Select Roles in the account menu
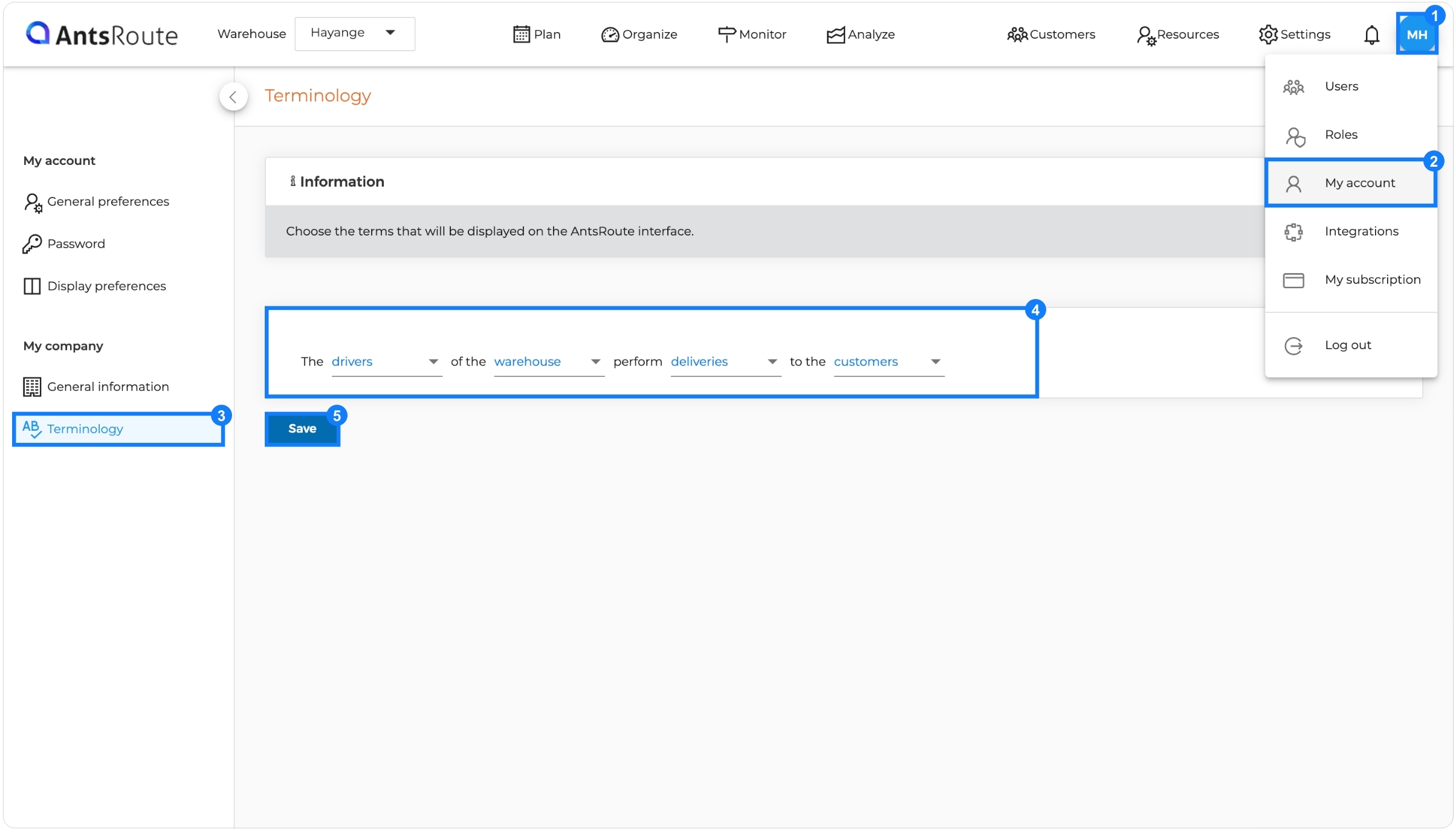The width and height of the screenshot is (1456, 830). (x=1351, y=135)
